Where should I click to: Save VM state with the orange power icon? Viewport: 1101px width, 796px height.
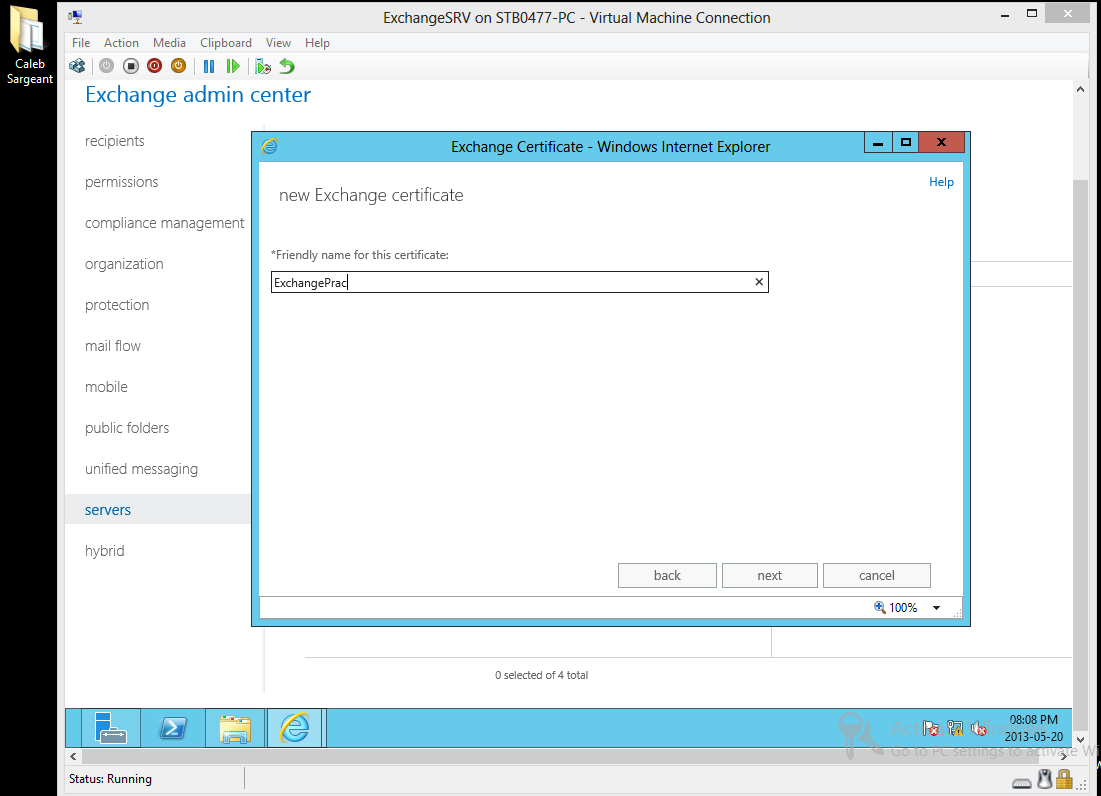[178, 66]
